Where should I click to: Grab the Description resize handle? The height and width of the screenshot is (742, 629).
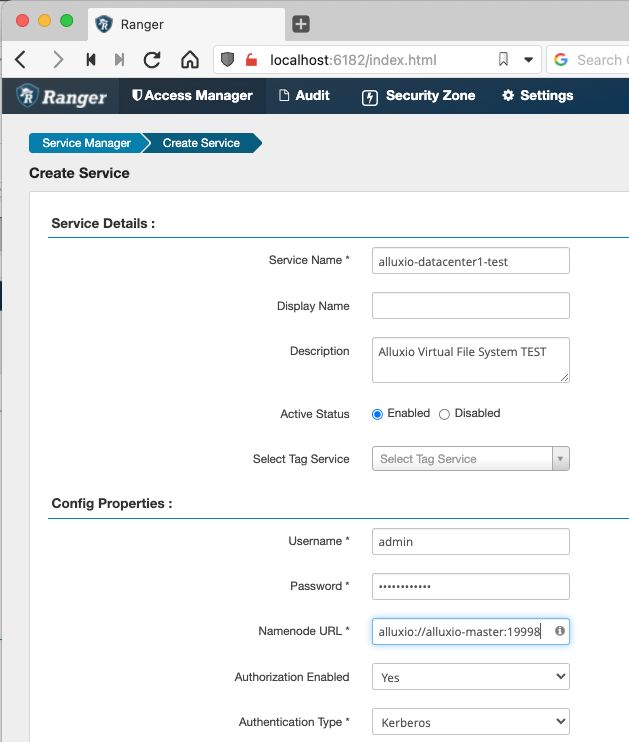click(x=564, y=378)
